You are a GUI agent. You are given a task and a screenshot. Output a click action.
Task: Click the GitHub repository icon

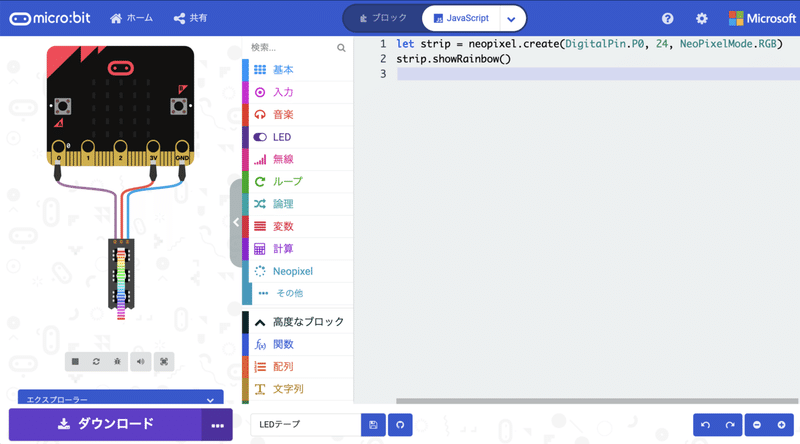[x=400, y=425]
